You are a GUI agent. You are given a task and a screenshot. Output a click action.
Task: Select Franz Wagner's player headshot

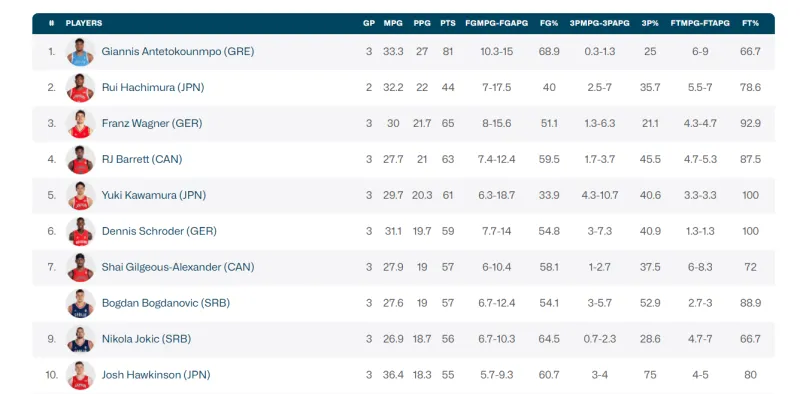[80, 124]
